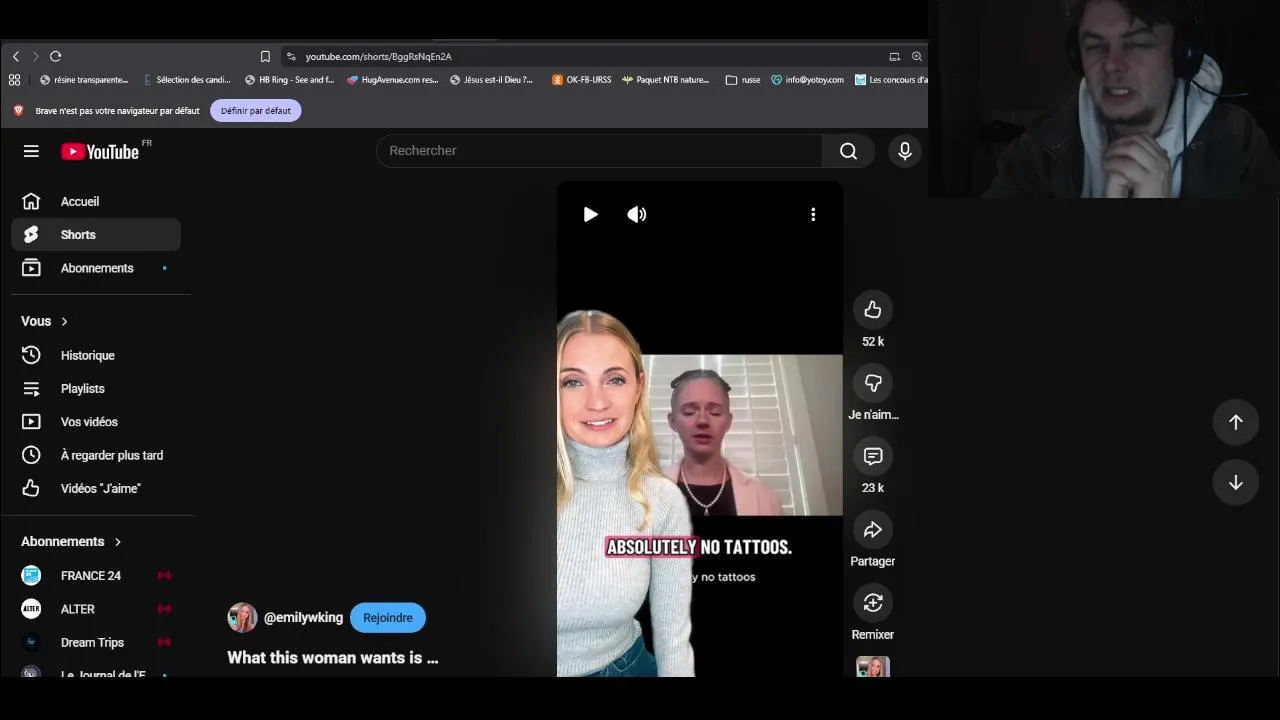This screenshot has height=720, width=1280.
Task: Click Définir par défaut button
Action: click(256, 111)
